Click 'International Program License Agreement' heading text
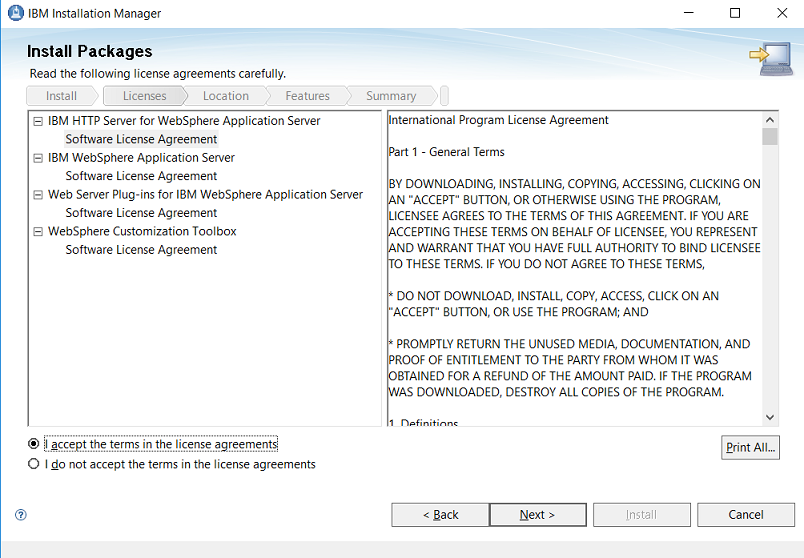 498,120
